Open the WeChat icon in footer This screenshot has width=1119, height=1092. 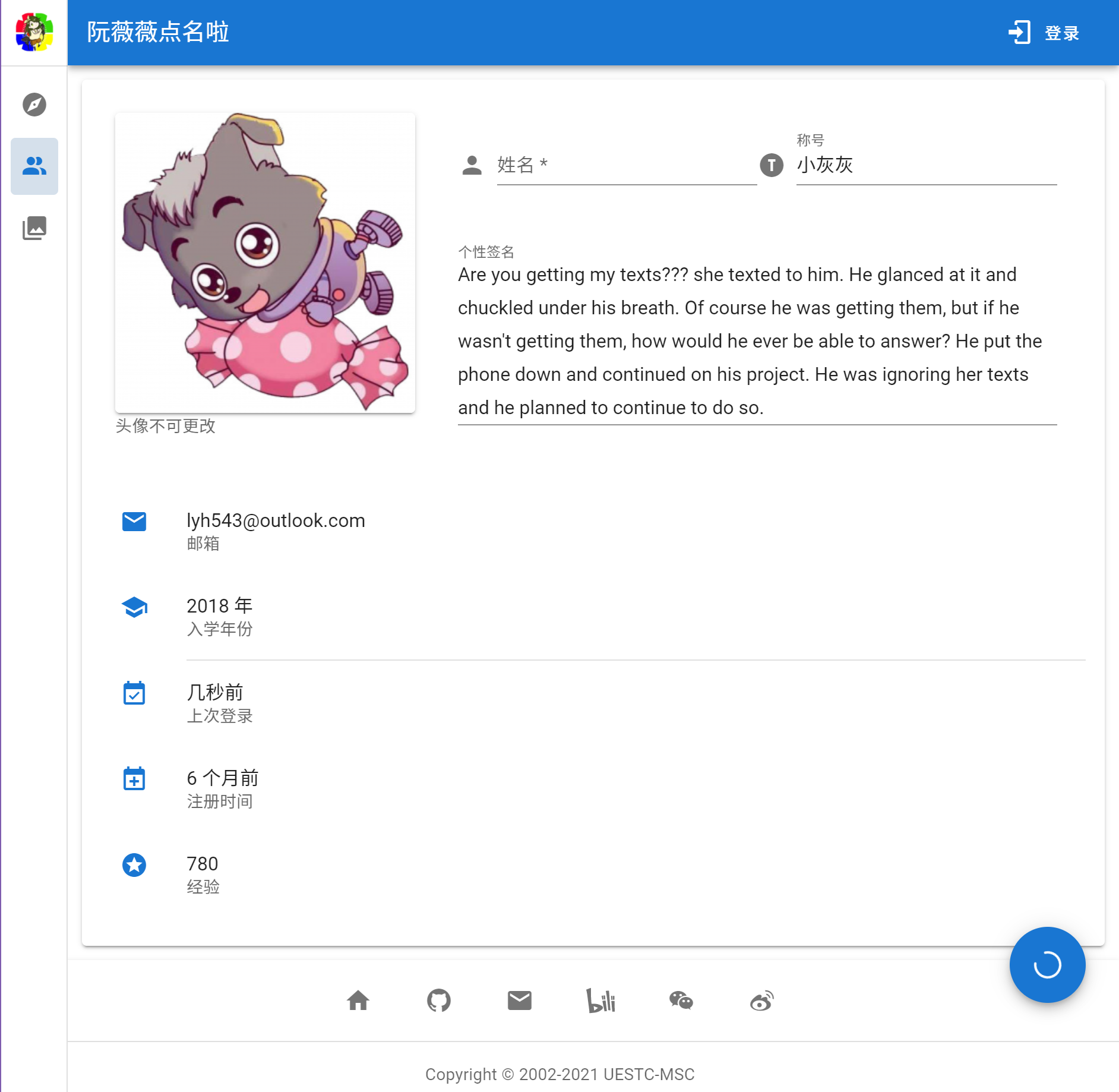point(681,1001)
